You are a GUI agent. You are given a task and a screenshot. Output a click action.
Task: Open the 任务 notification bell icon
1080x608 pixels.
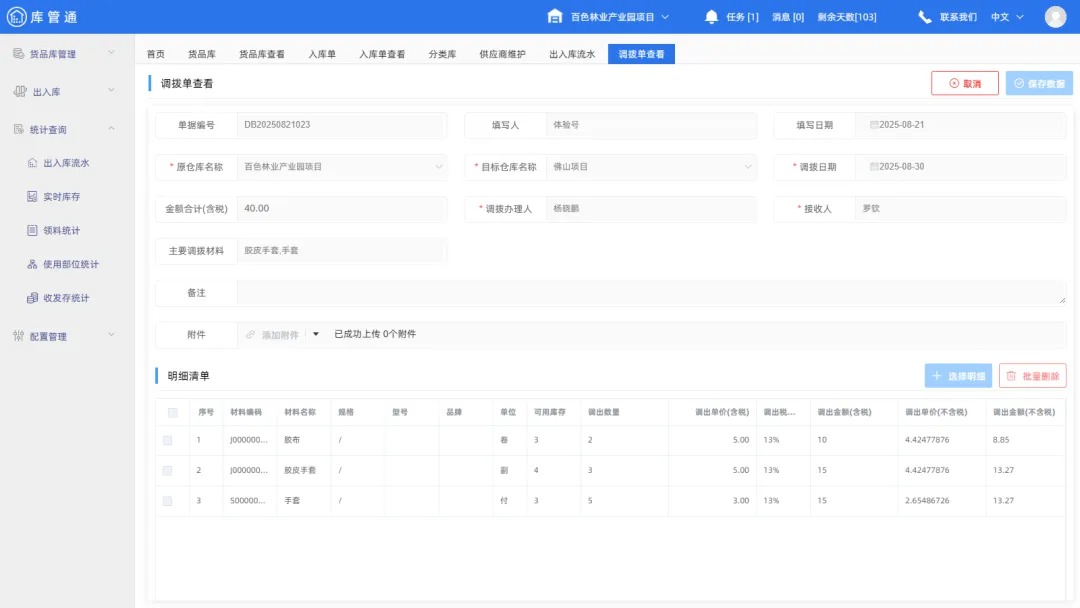tap(710, 16)
